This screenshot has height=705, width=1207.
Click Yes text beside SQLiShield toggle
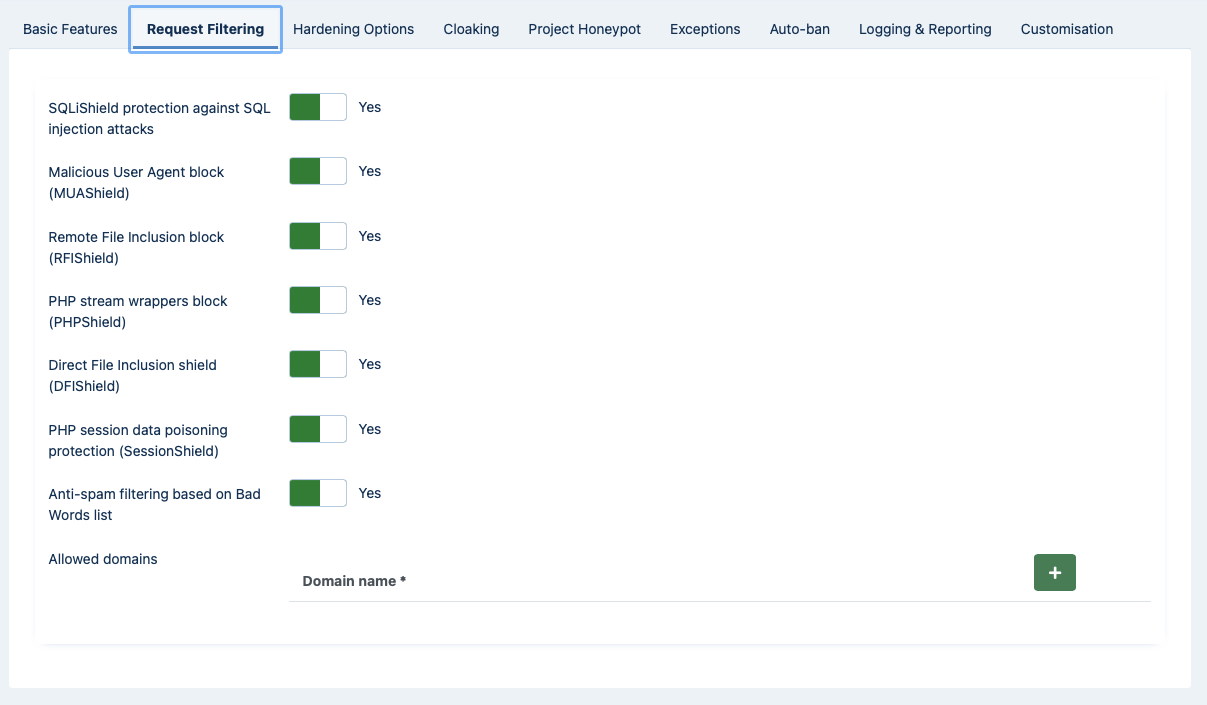(x=370, y=107)
